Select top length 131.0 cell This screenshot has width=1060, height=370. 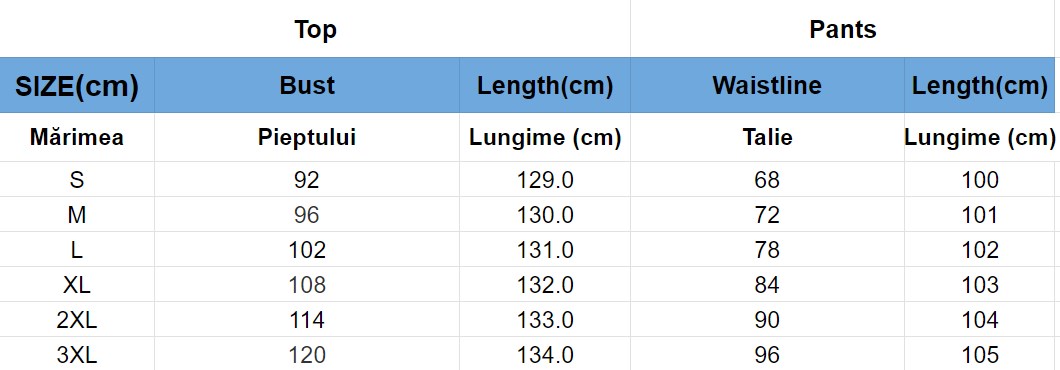point(545,250)
